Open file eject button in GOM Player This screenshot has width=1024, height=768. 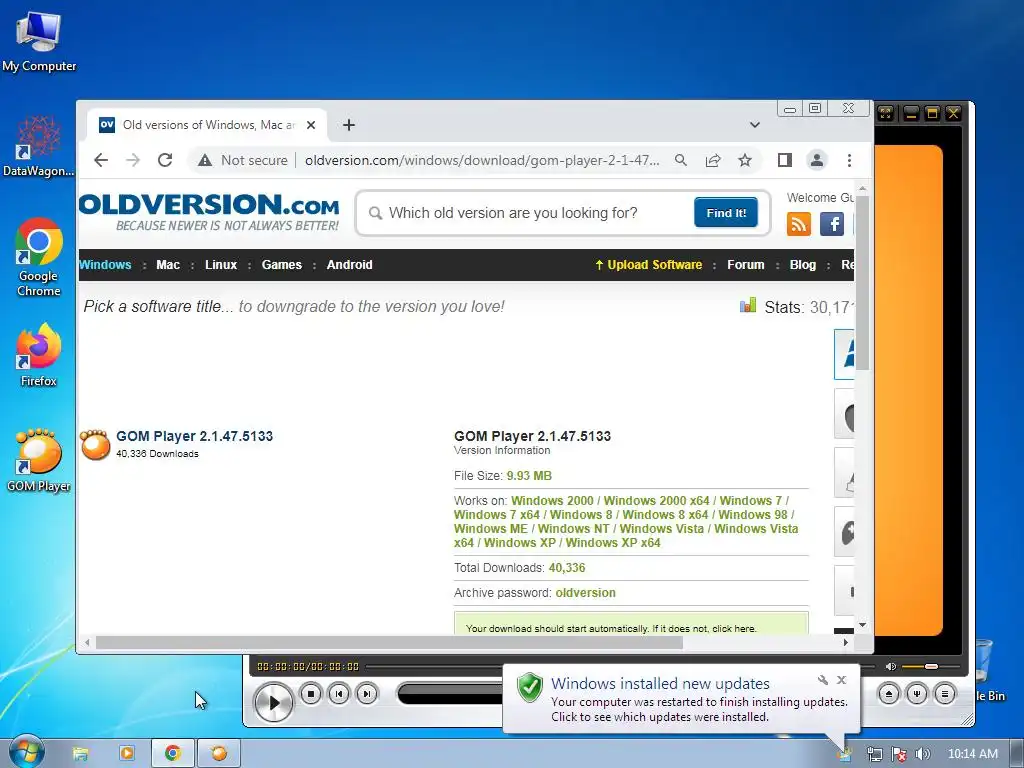pos(889,694)
